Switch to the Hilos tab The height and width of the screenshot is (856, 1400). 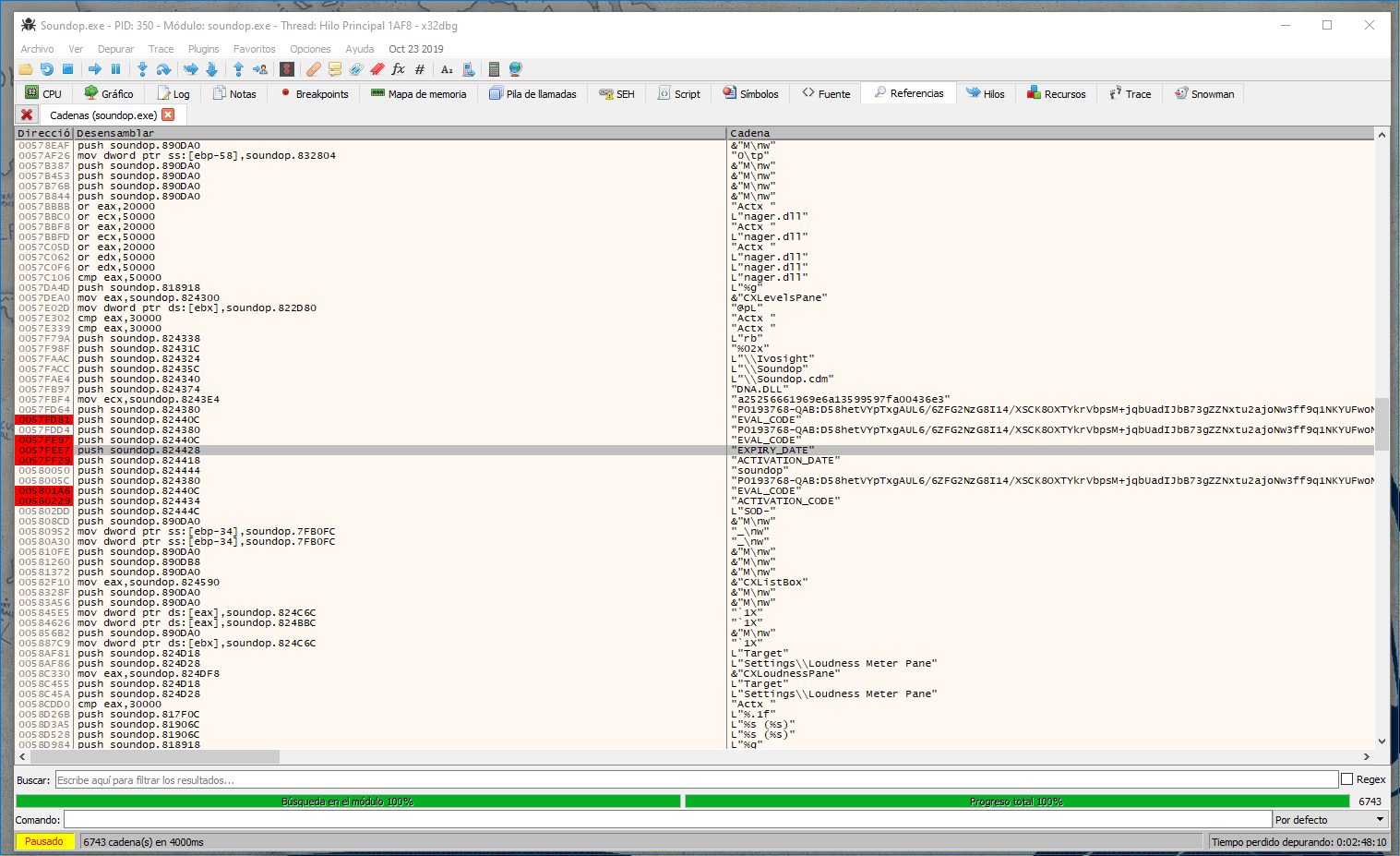click(986, 93)
